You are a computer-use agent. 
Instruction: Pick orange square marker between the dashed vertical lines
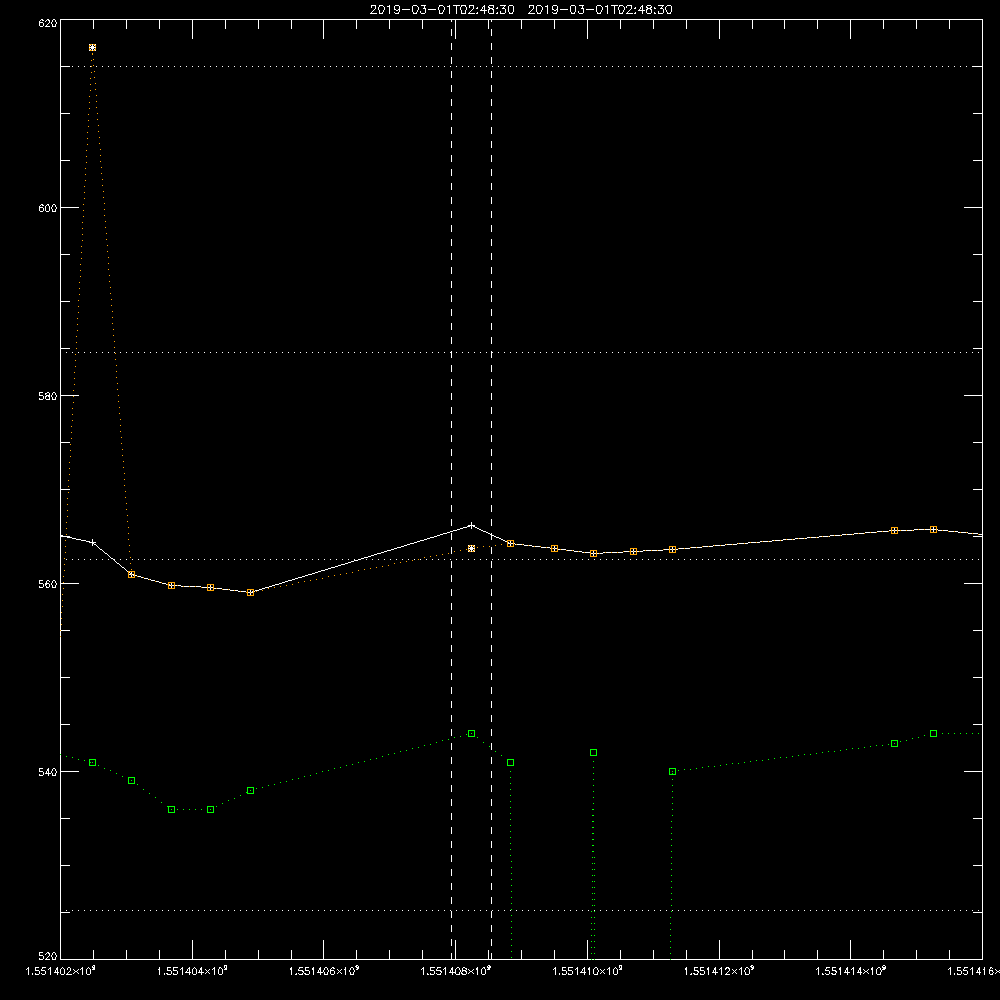[x=471, y=548]
